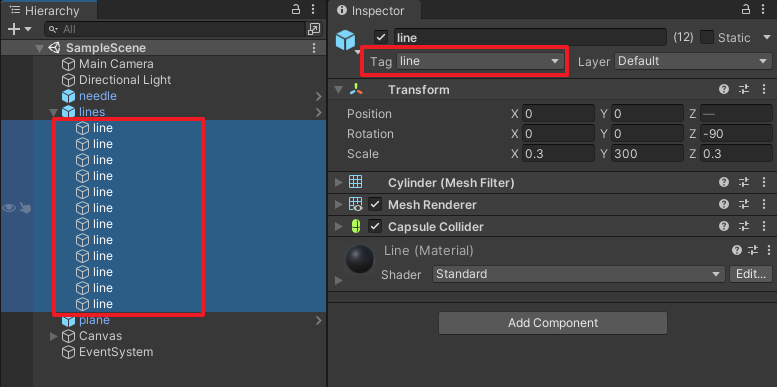The image size is (777, 387).
Task: Open the create-object dropdown arrow beside plus
Action: click(x=28, y=30)
